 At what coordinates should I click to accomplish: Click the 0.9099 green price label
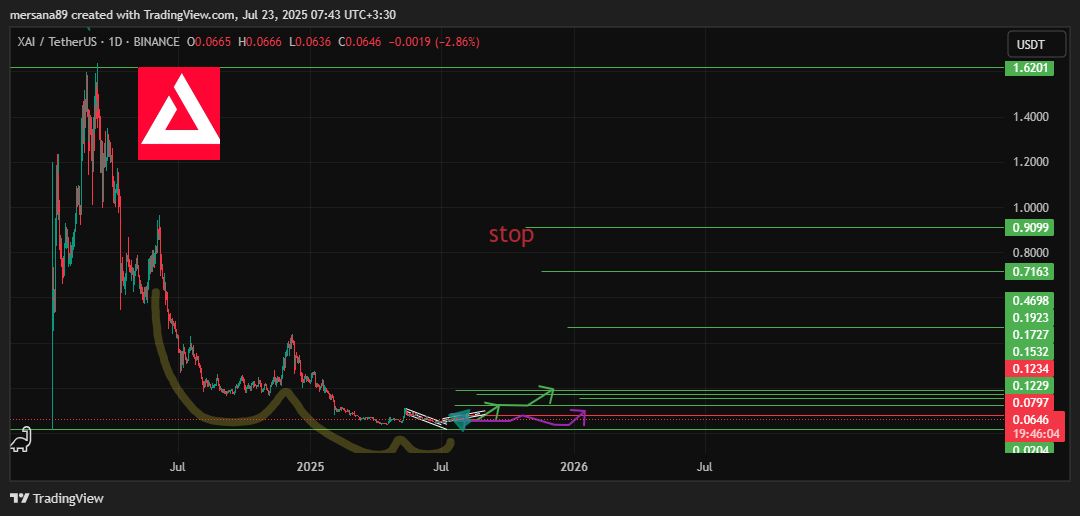1030,227
